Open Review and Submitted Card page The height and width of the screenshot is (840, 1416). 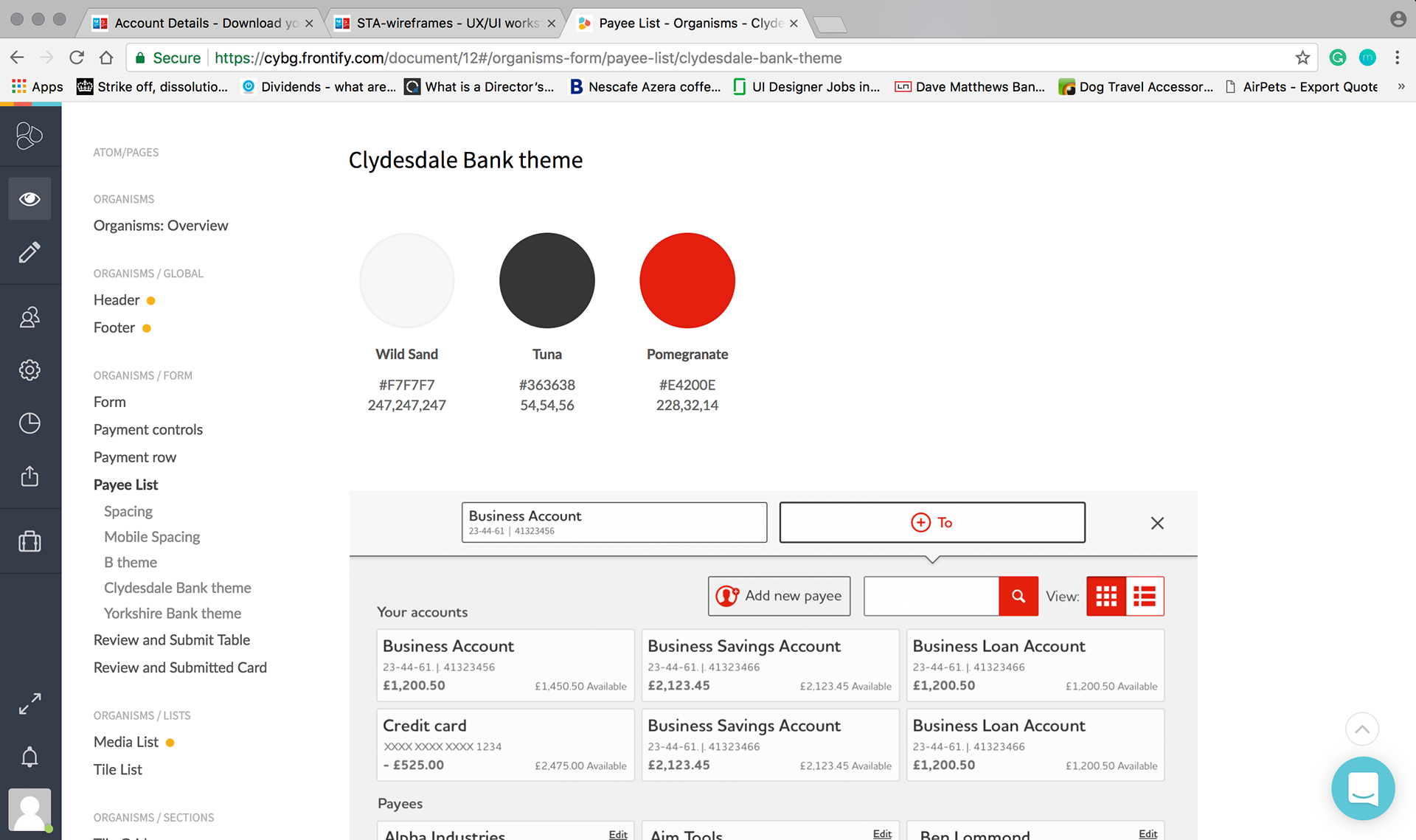180,667
